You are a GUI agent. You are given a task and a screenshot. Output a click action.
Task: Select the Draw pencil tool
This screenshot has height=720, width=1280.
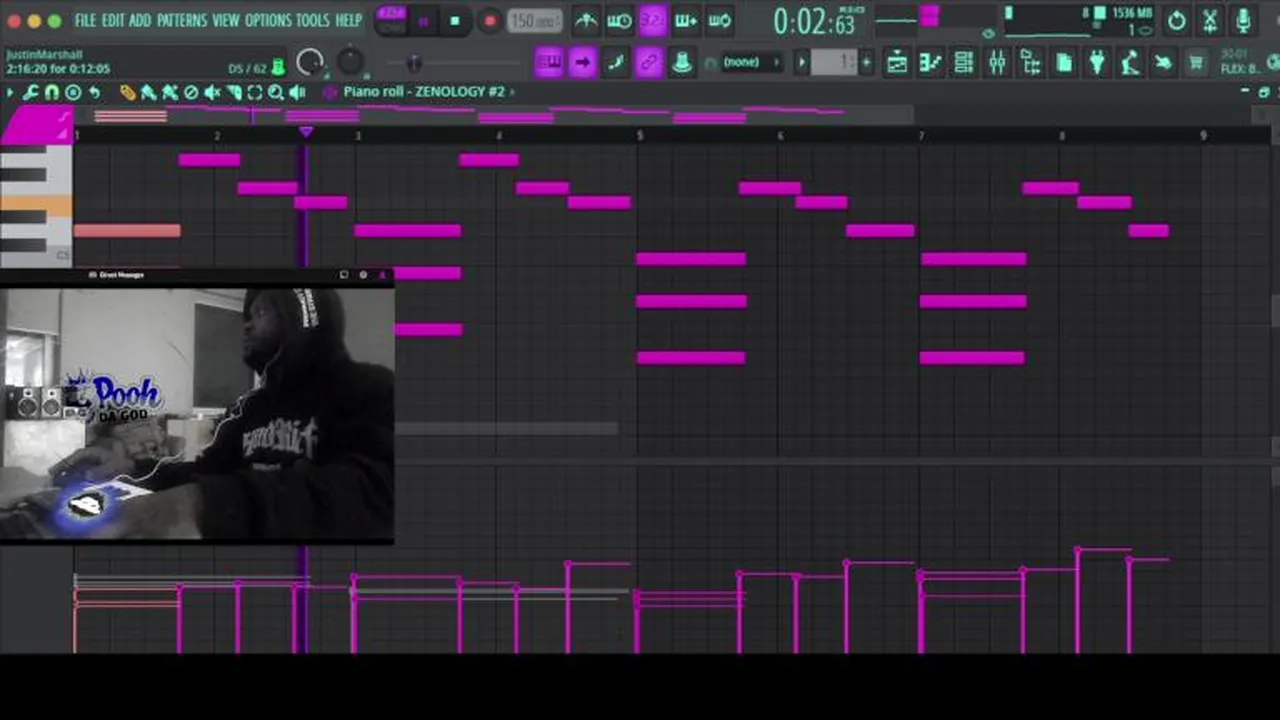pyautogui.click(x=128, y=92)
